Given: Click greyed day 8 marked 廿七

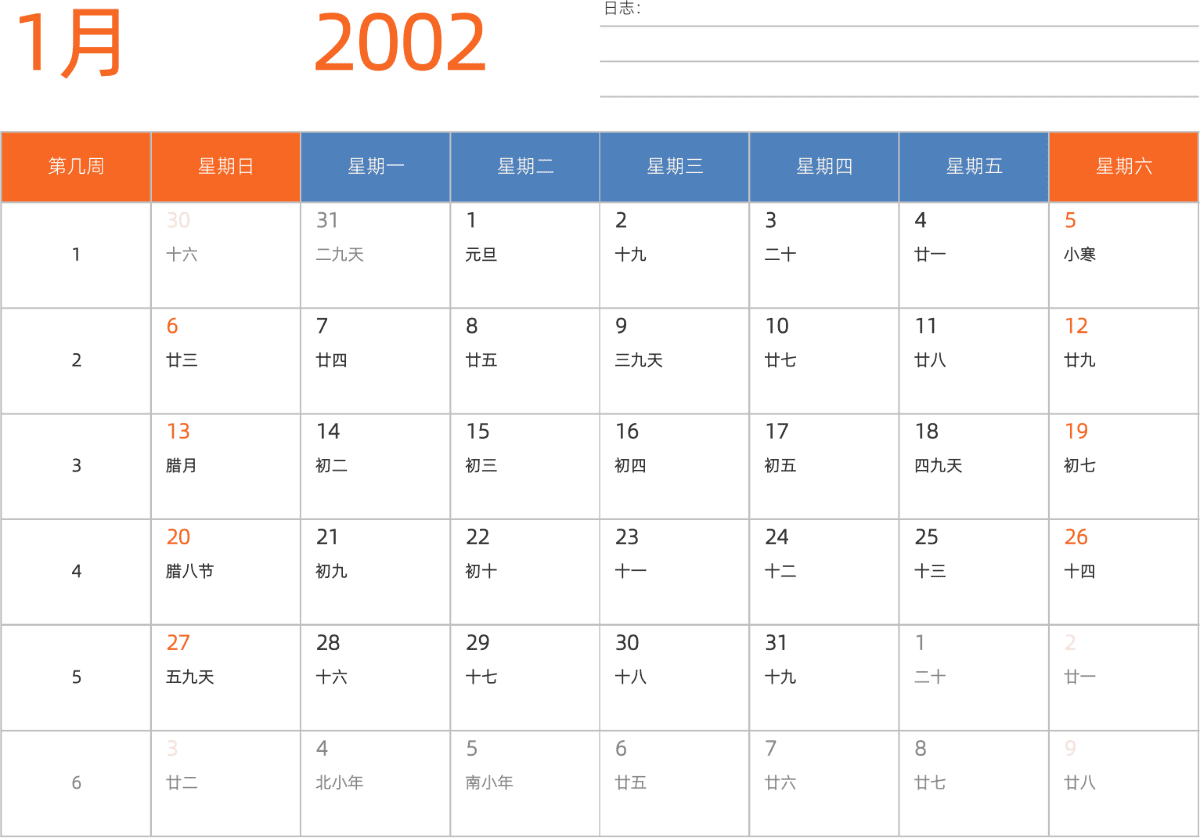Looking at the screenshot, I should (974, 783).
